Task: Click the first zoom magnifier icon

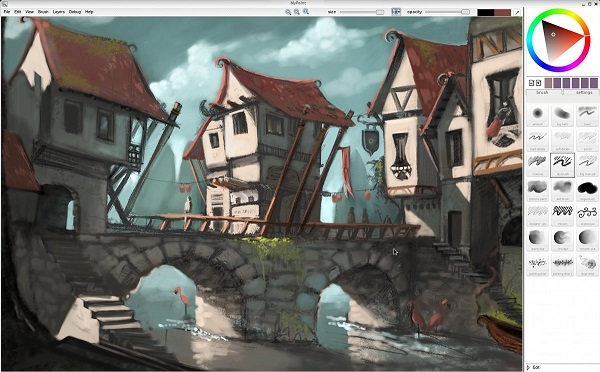Action: pos(288,12)
